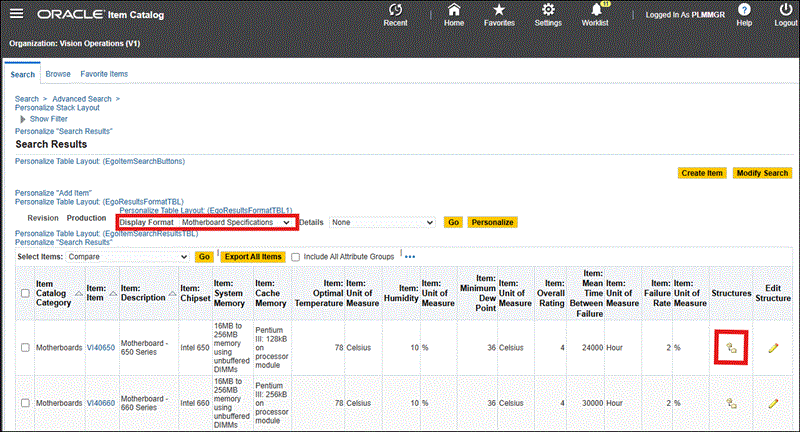Click Go next to Details dropdown
800x432 pixels.
click(453, 223)
